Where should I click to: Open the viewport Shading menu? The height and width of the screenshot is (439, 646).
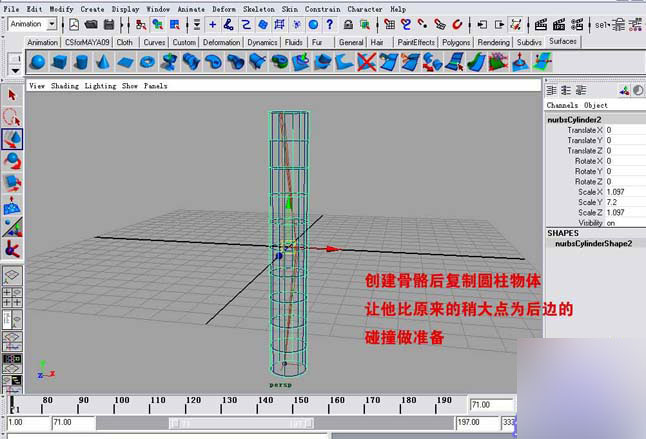pos(65,86)
